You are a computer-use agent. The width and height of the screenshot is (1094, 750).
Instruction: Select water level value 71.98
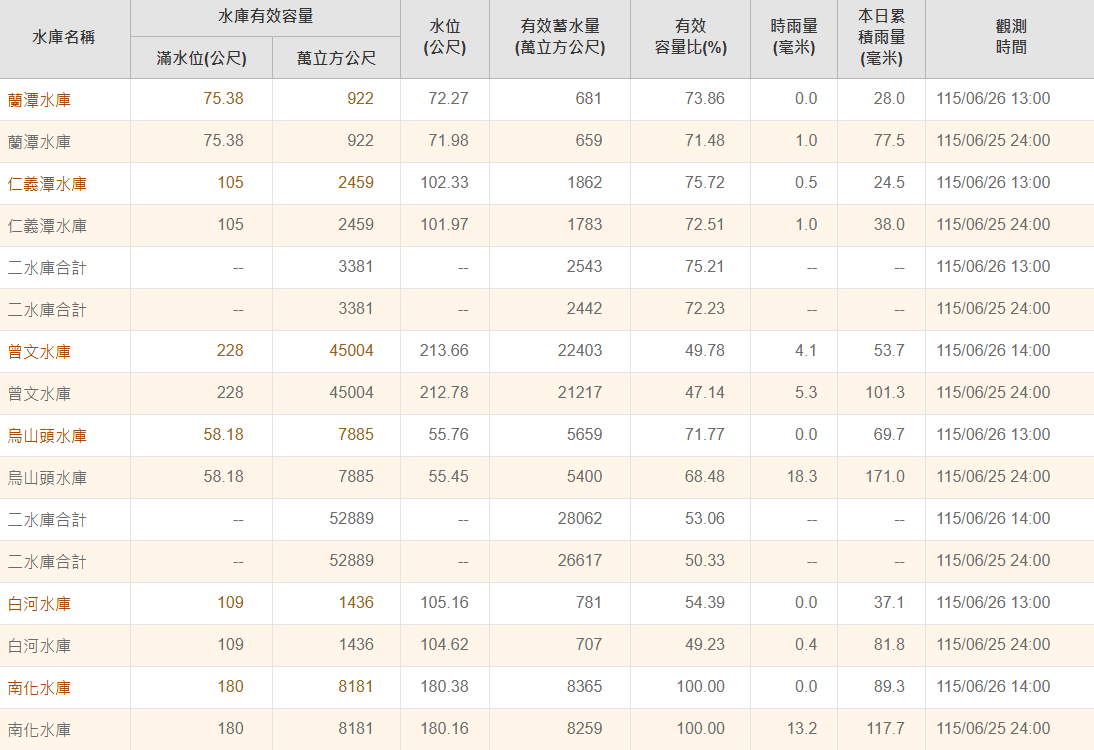pos(448,140)
